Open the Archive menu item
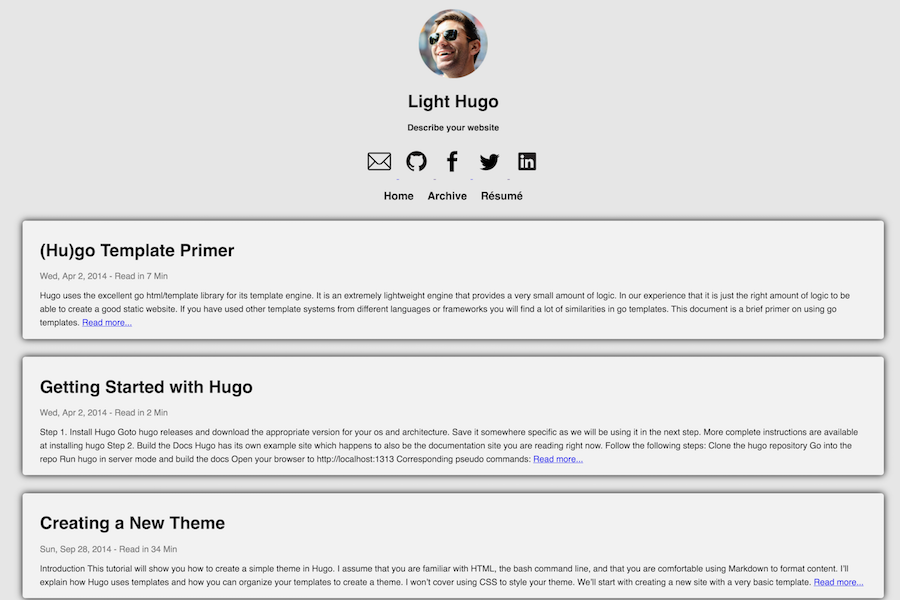 (447, 196)
